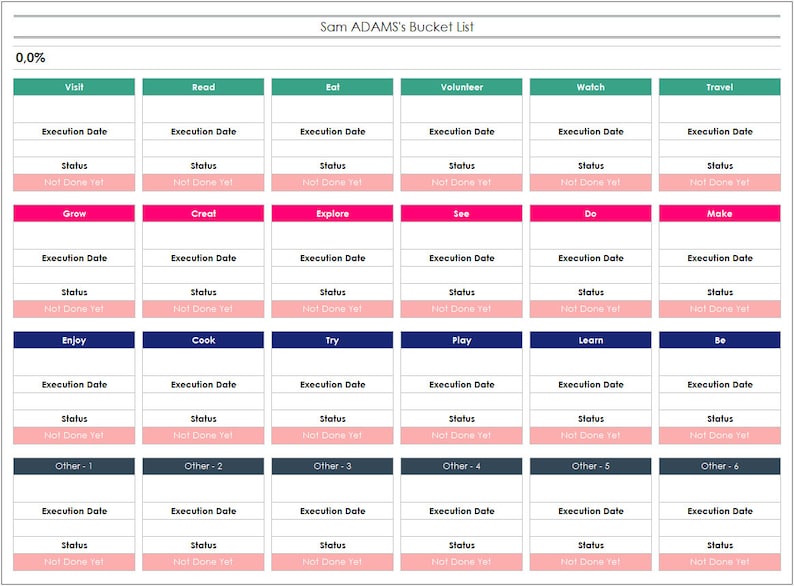Click the empty item field under Explore
This screenshot has width=794, height=586.
tap(332, 235)
